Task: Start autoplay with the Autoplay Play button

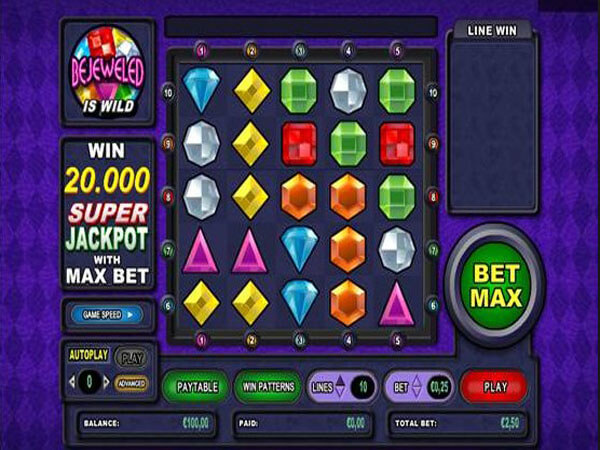Action: point(132,358)
